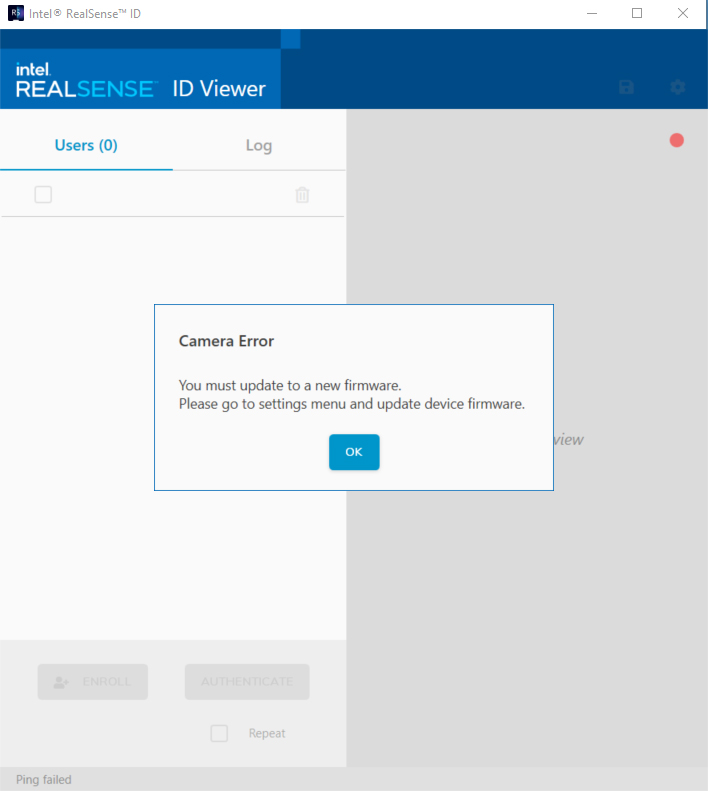The height and width of the screenshot is (791, 708).
Task: Minimize the RealSense ID window
Action: pos(592,14)
